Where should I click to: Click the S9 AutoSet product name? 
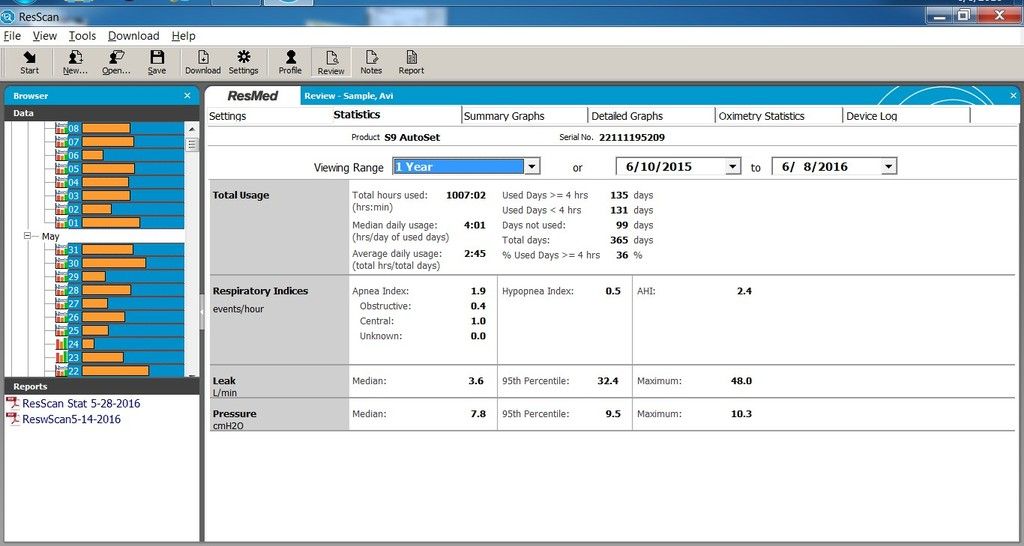pos(412,137)
